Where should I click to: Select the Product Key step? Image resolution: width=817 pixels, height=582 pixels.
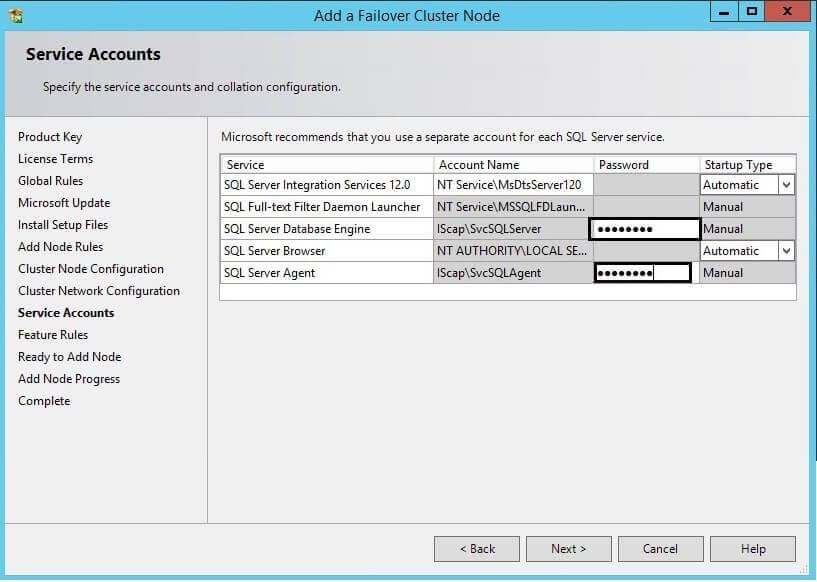pyautogui.click(x=50, y=137)
